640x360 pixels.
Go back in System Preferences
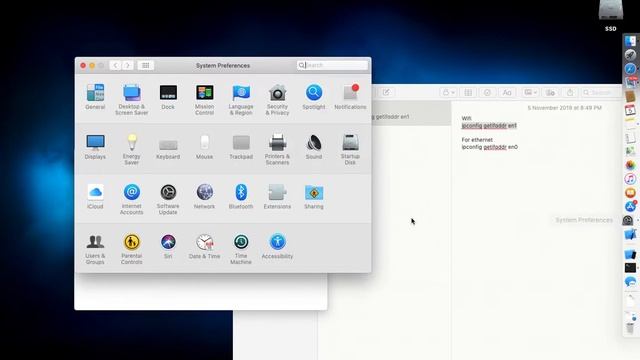click(116, 65)
